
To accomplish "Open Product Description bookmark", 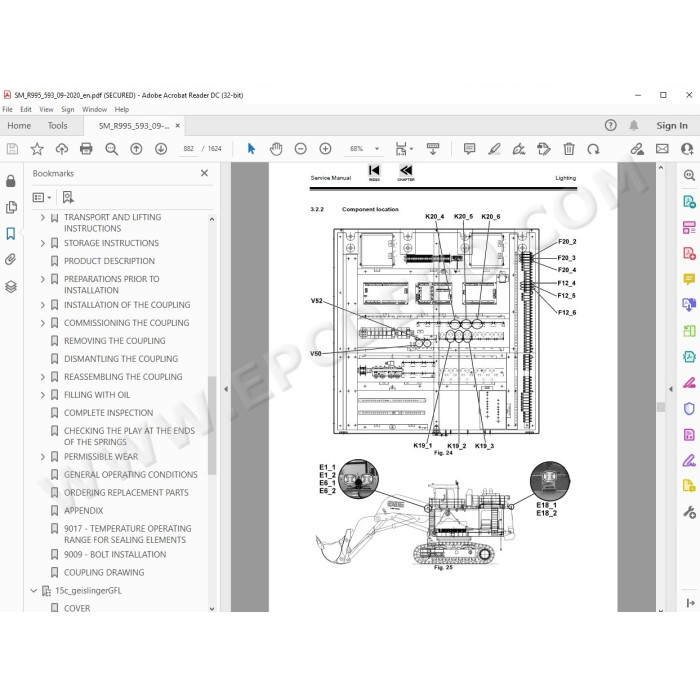I will tap(109, 261).
